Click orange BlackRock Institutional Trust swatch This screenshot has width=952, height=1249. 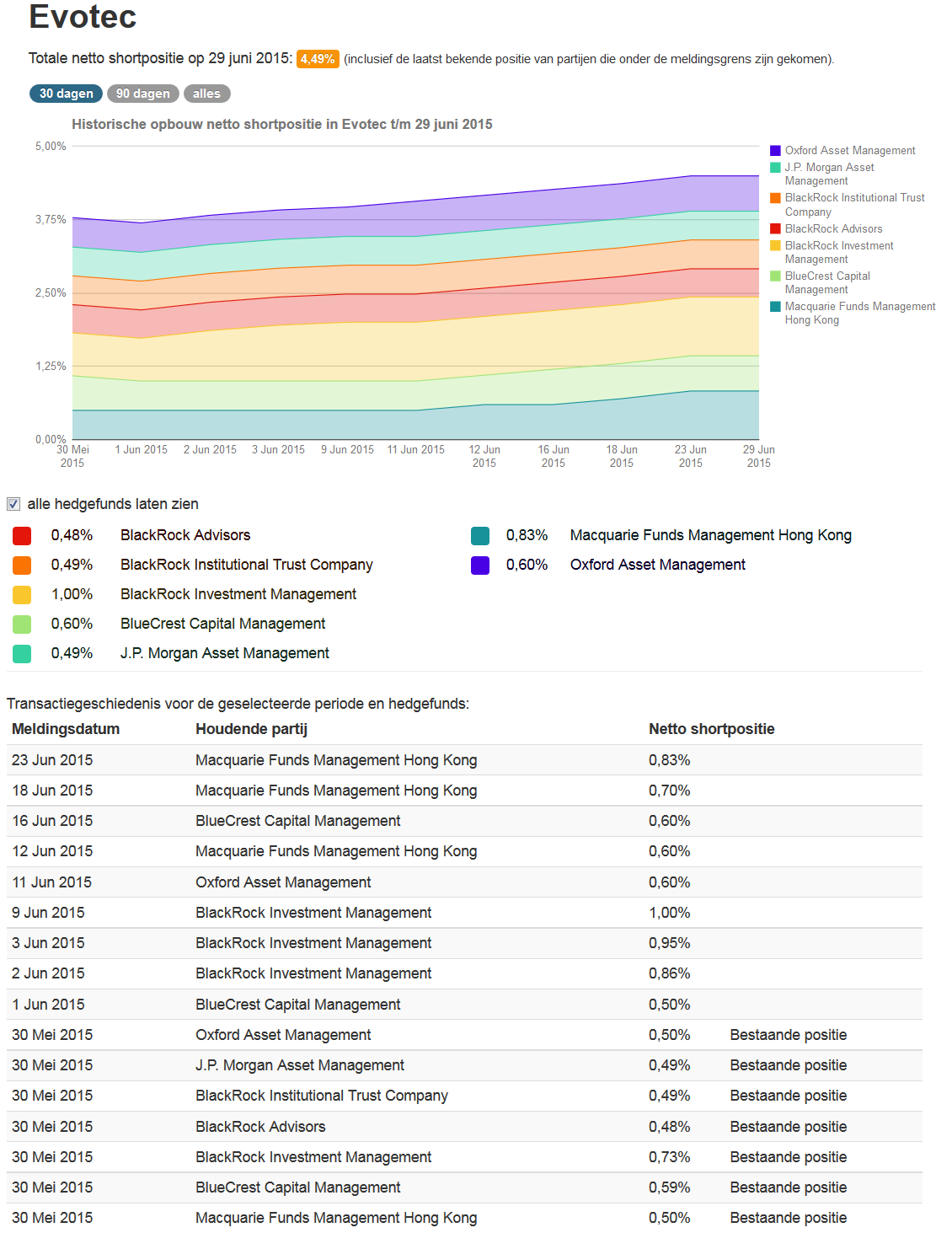pos(22,565)
